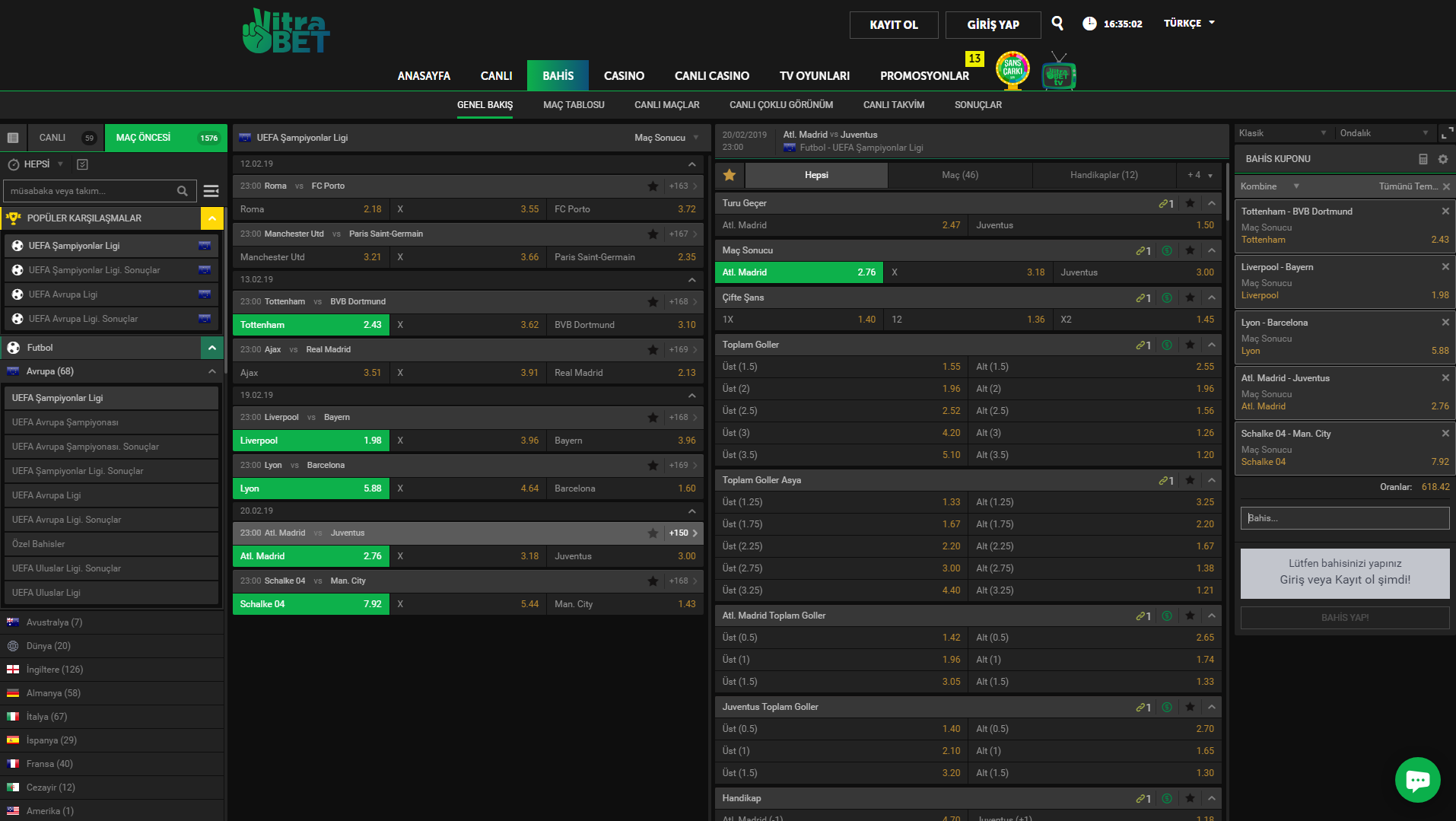This screenshot has width=1456, height=821.
Task: Deselect Atl. Madrid 2.76 odds in Maç Sonucu
Action: pos(799,272)
